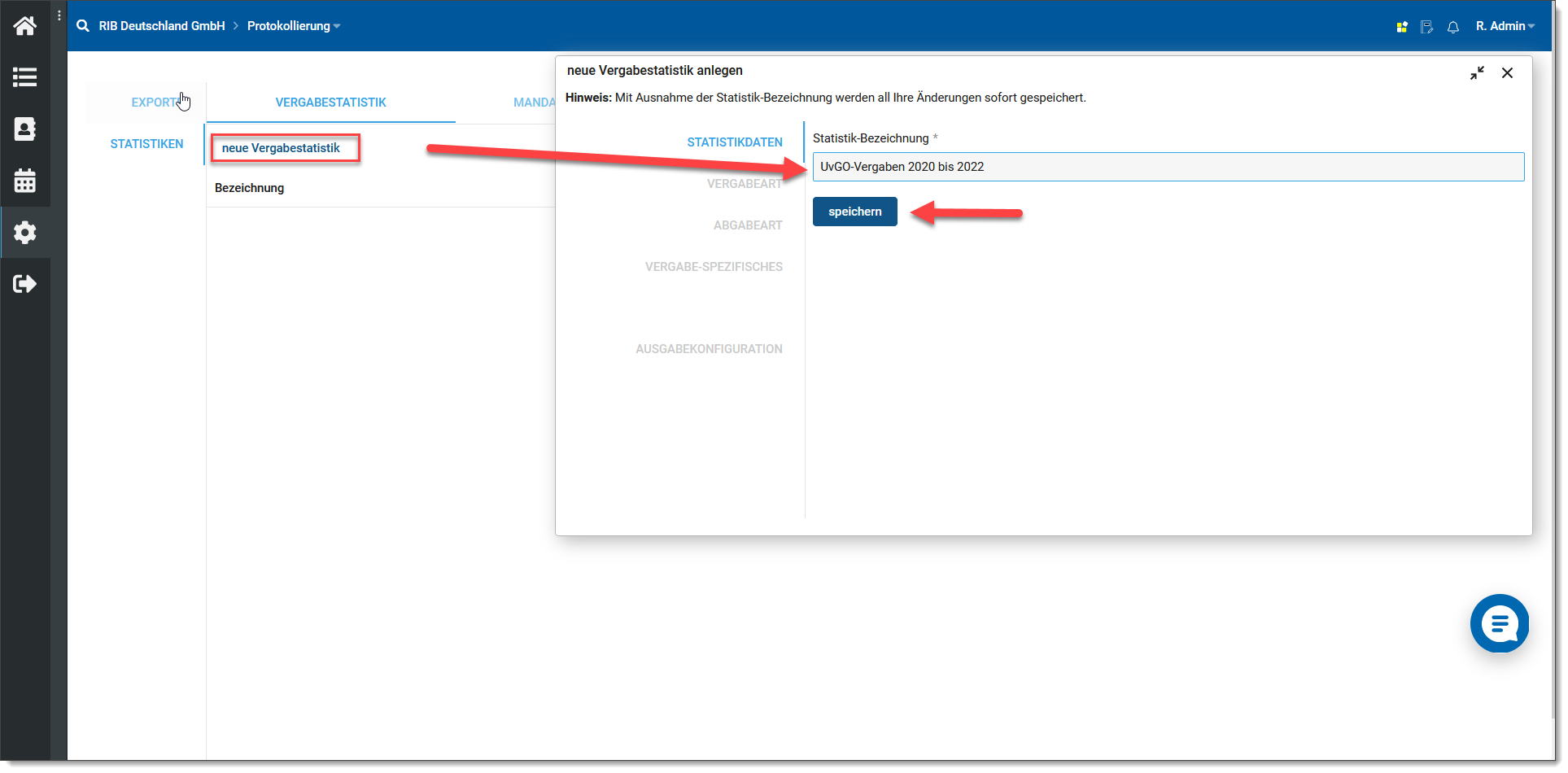Click the search magnifier icon
Viewport: 1568px width, 773px height.
tap(83, 26)
